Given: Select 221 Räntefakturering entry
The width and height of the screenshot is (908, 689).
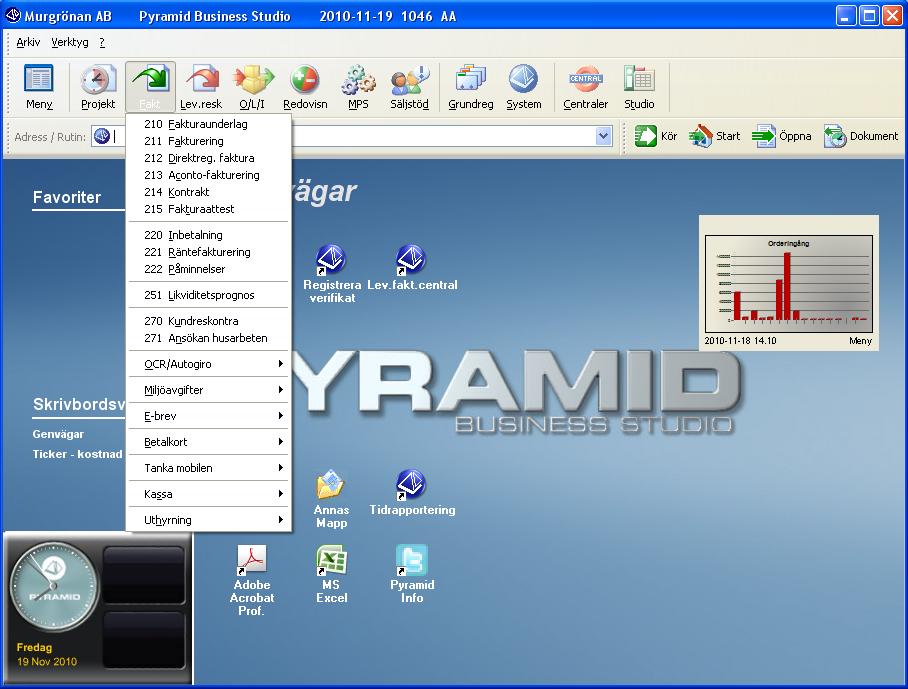Looking at the screenshot, I should tap(208, 252).
